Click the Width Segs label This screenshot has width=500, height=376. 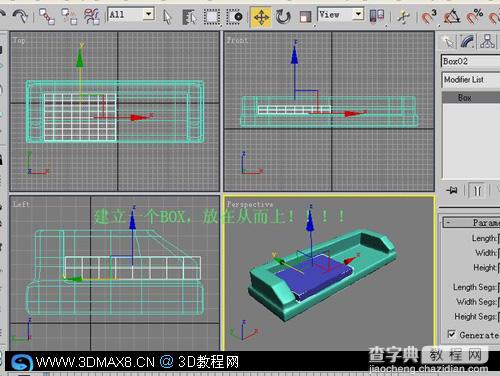pyautogui.click(x=476, y=302)
